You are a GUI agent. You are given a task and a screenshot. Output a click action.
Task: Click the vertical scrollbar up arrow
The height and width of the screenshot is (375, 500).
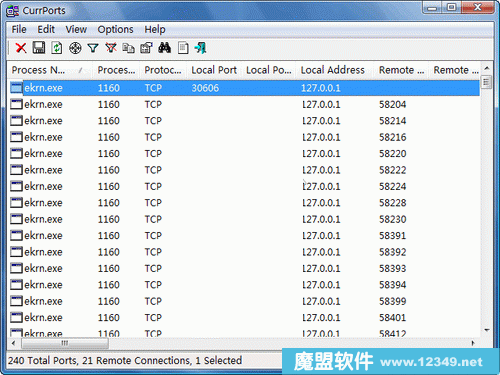487,68
